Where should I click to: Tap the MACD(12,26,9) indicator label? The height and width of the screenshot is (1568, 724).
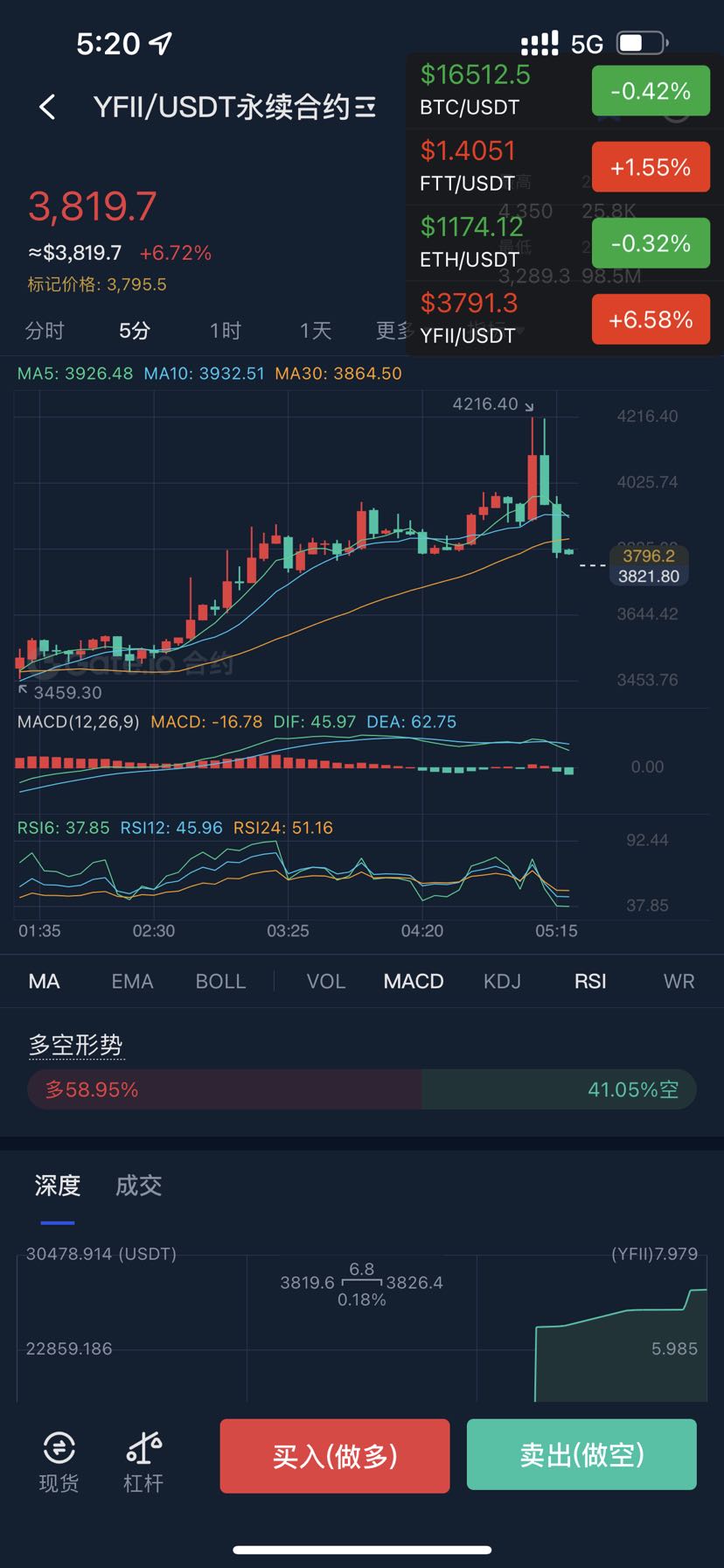[79, 722]
